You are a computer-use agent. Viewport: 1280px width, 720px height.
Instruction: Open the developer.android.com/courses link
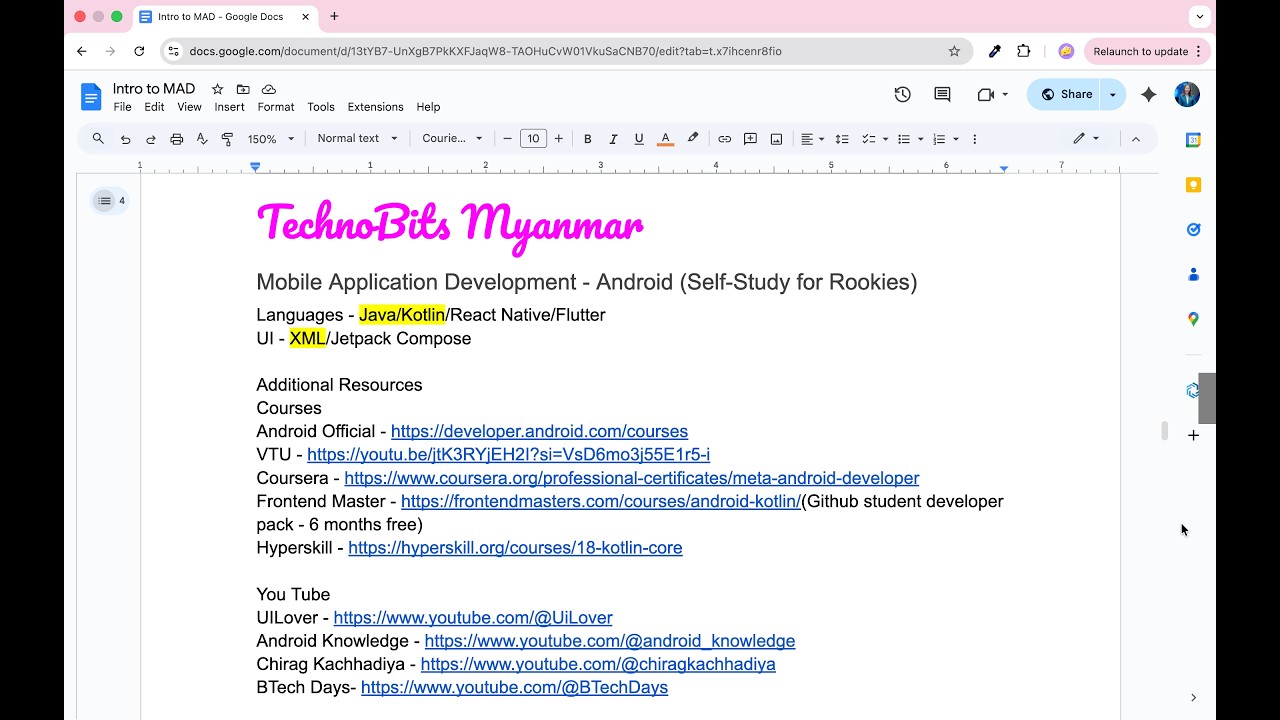539,432
